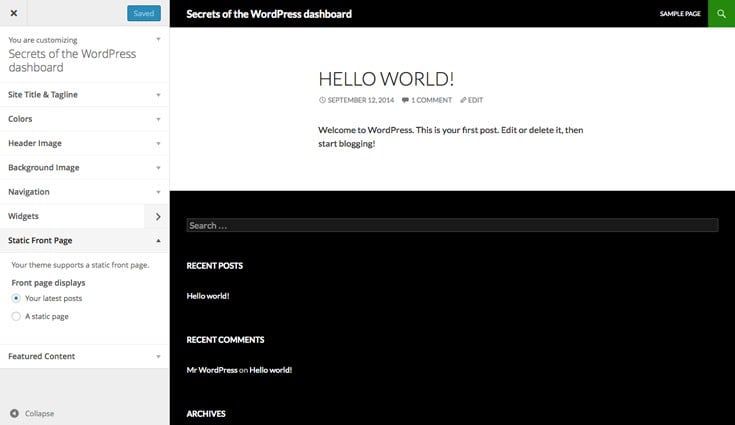Click the clock icon beside the post date
This screenshot has width=735, height=425.
[322, 100]
